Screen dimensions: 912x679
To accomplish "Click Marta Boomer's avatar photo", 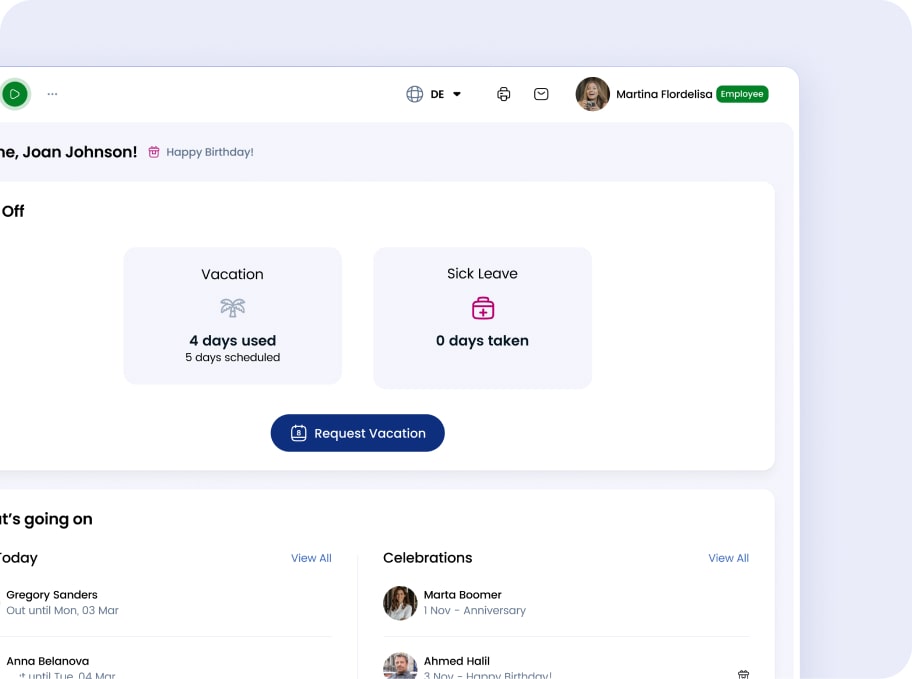I will [400, 603].
